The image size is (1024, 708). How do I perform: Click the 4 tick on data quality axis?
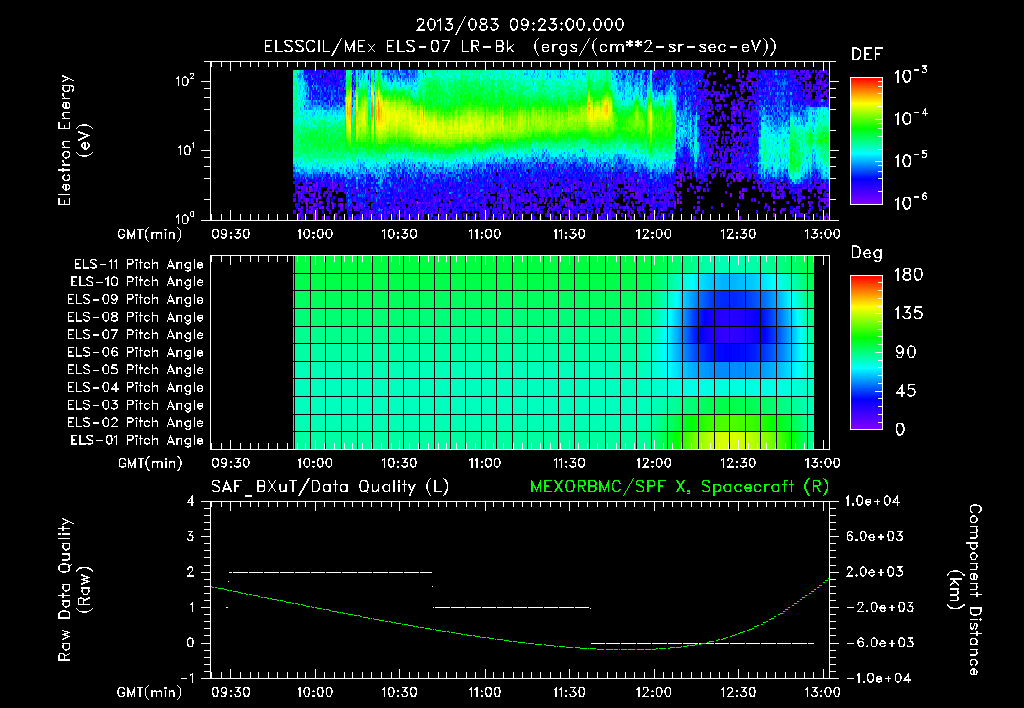tap(190, 501)
